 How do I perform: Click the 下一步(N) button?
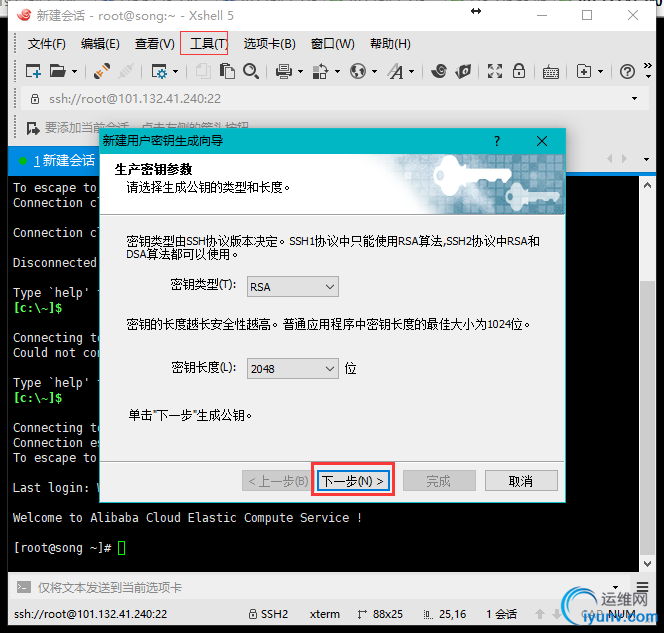pyautogui.click(x=353, y=481)
